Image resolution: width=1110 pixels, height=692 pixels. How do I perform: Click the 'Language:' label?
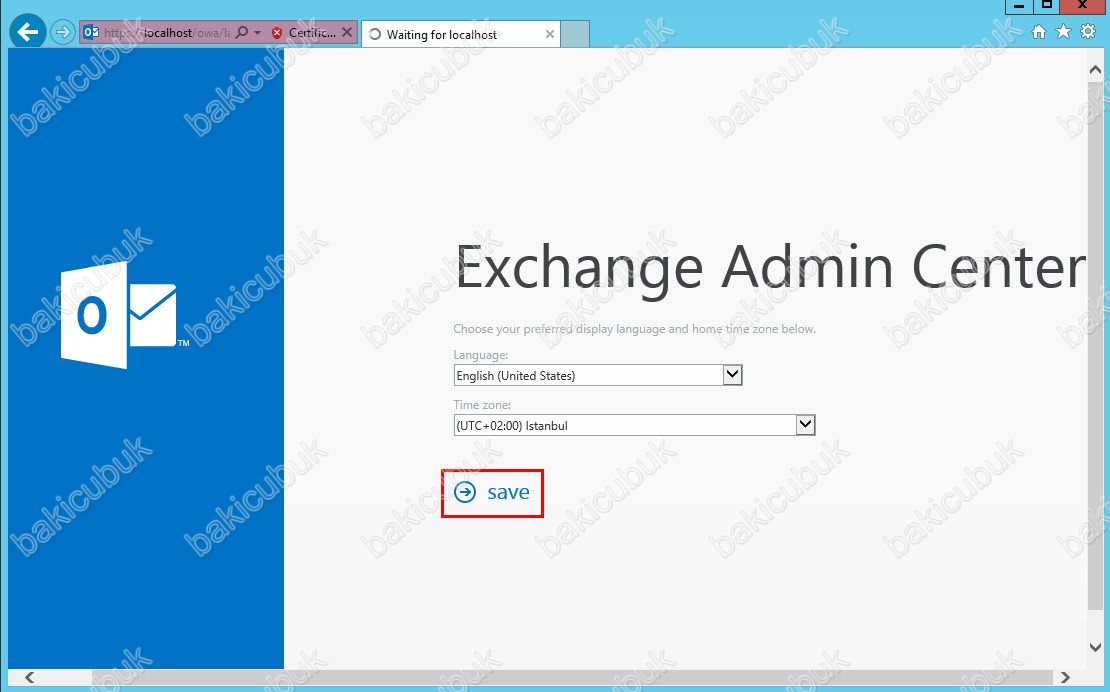[x=481, y=354]
